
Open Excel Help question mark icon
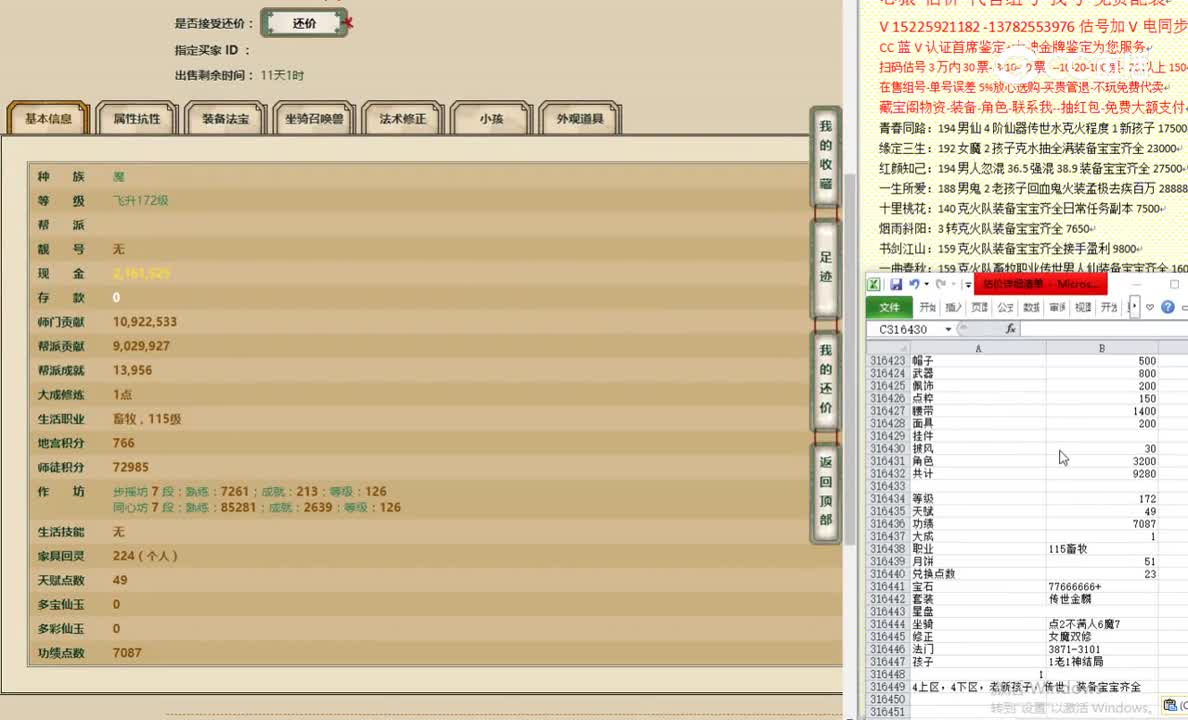click(x=1168, y=307)
